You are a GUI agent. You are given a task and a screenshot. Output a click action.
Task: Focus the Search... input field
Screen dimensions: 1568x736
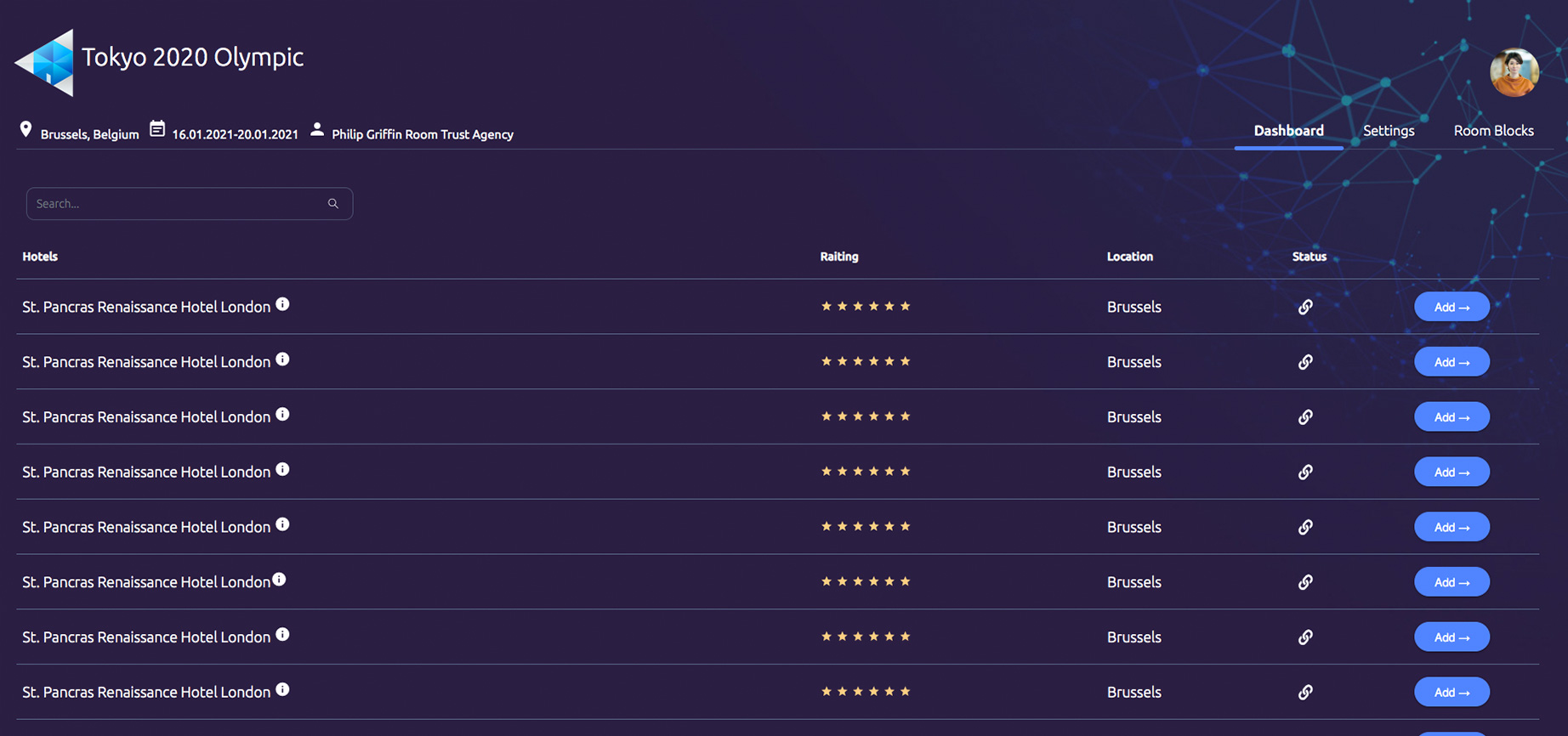coord(190,204)
